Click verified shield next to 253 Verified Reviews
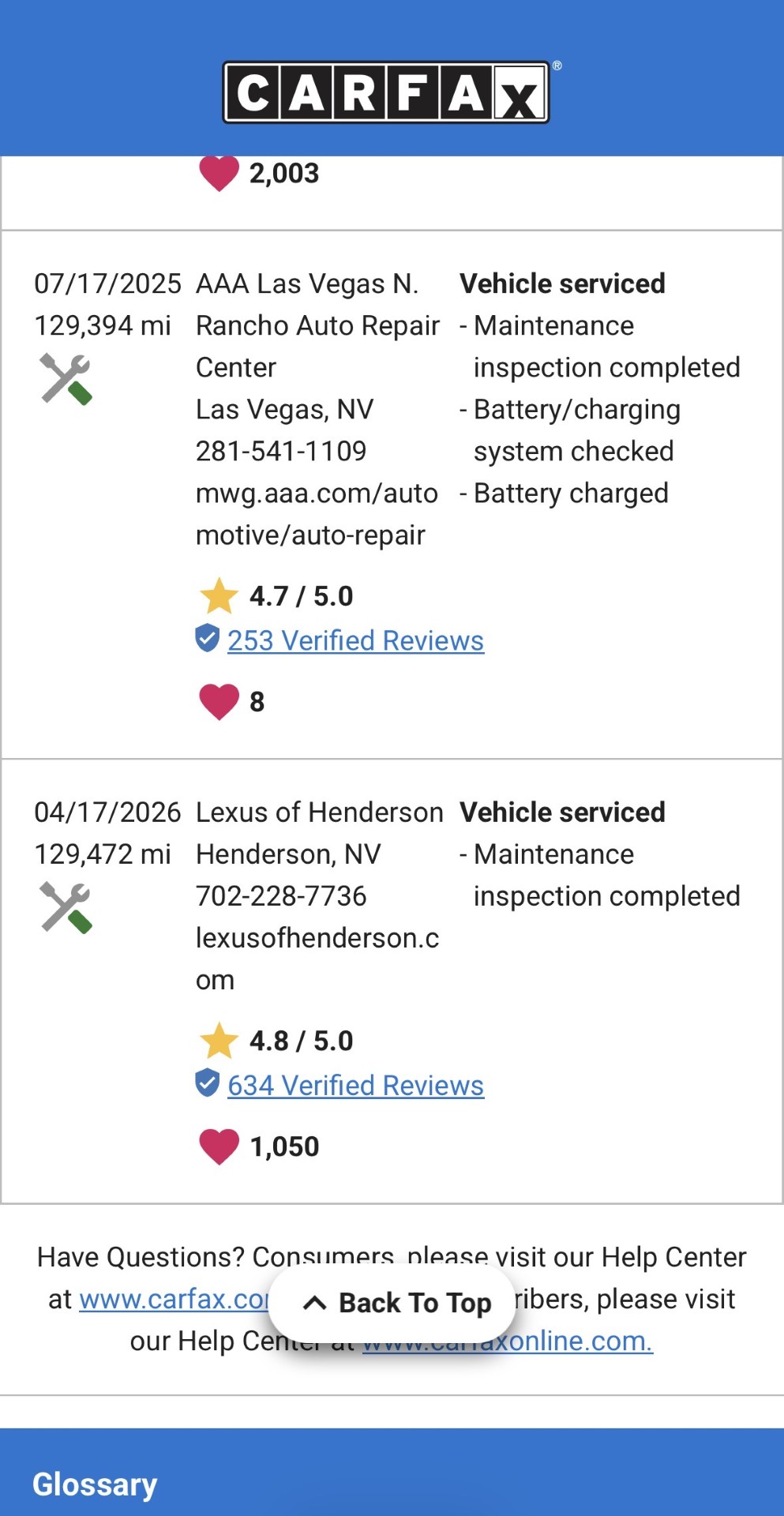This screenshot has height=1516, width=784. [207, 638]
